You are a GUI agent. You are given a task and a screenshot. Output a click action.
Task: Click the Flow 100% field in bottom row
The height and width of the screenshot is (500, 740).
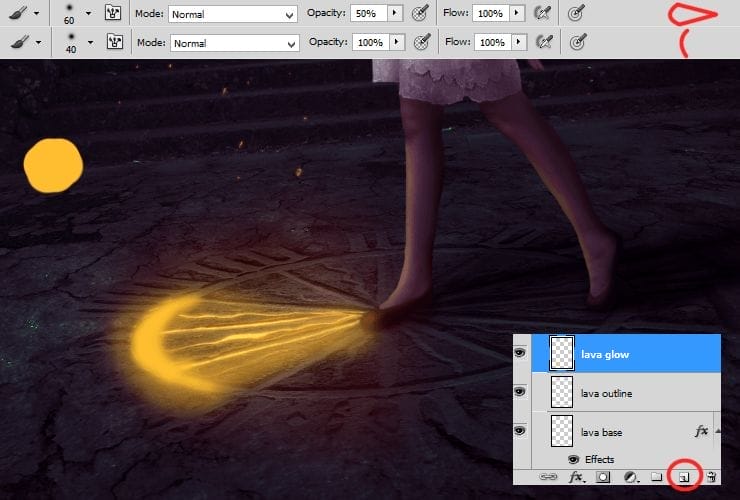pos(491,43)
